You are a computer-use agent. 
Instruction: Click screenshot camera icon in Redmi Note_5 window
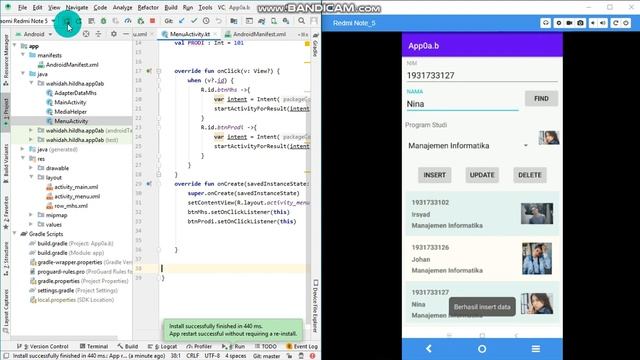click(x=580, y=23)
